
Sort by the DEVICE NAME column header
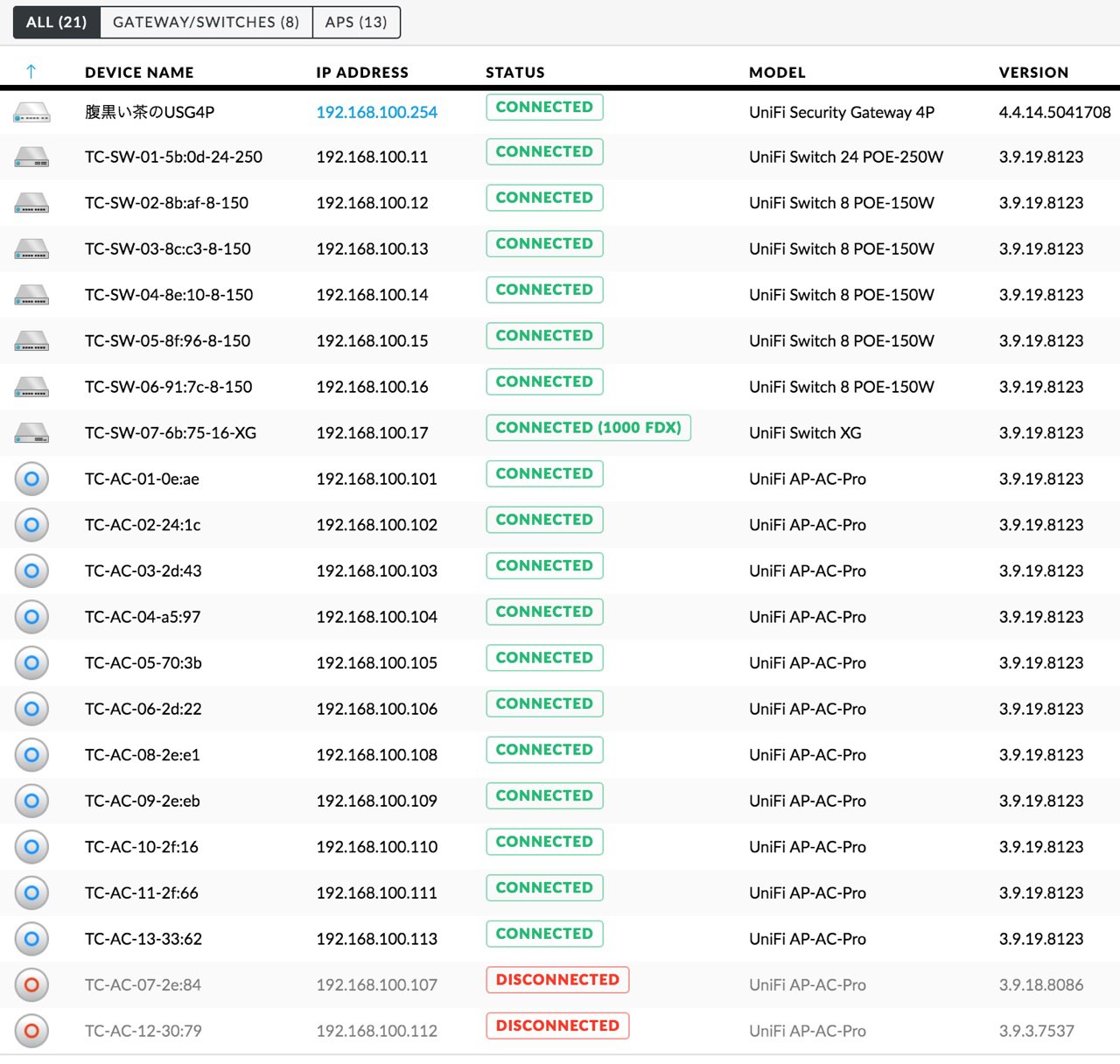tap(139, 73)
